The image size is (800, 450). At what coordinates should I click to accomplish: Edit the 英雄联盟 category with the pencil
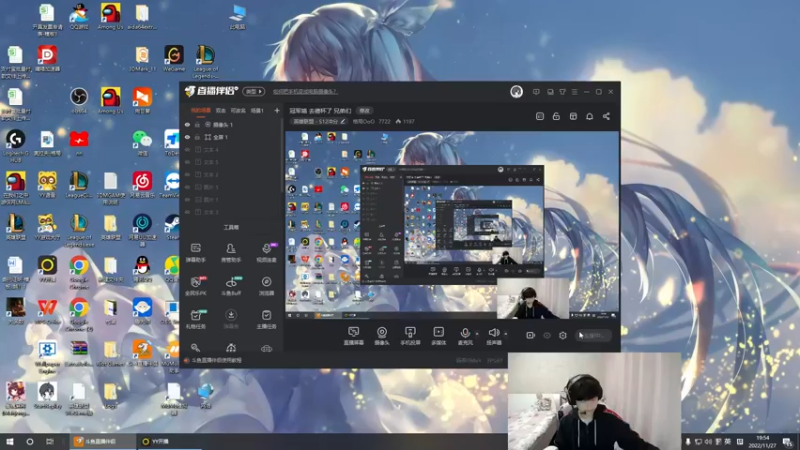343,121
